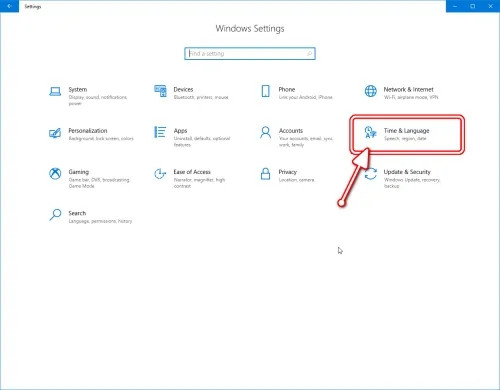Image resolution: width=500 pixels, height=390 pixels.
Task: Click the System laptop icon
Action: [x=55, y=91]
